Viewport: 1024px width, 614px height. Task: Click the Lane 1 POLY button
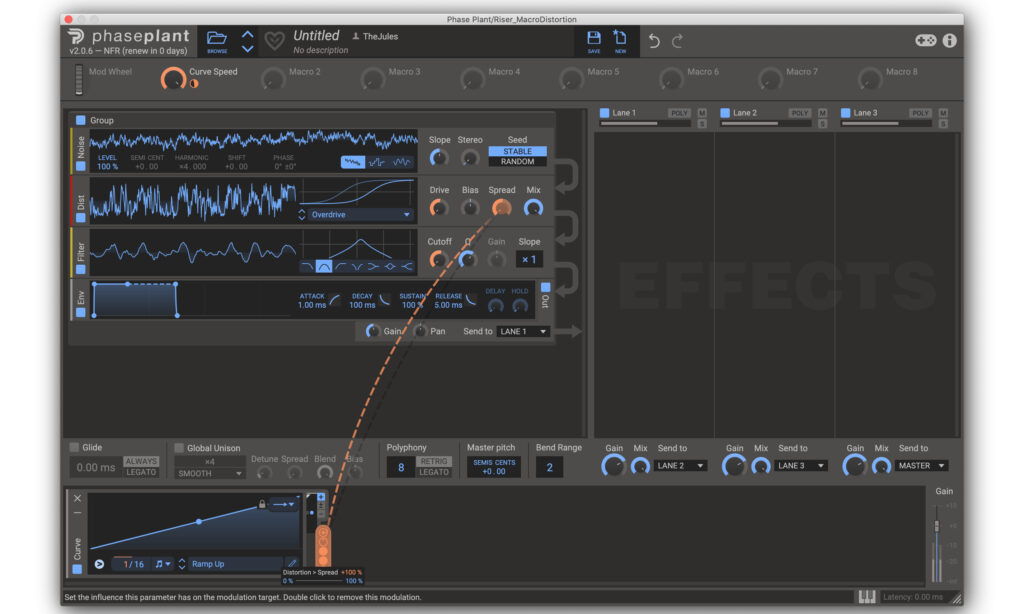point(679,113)
